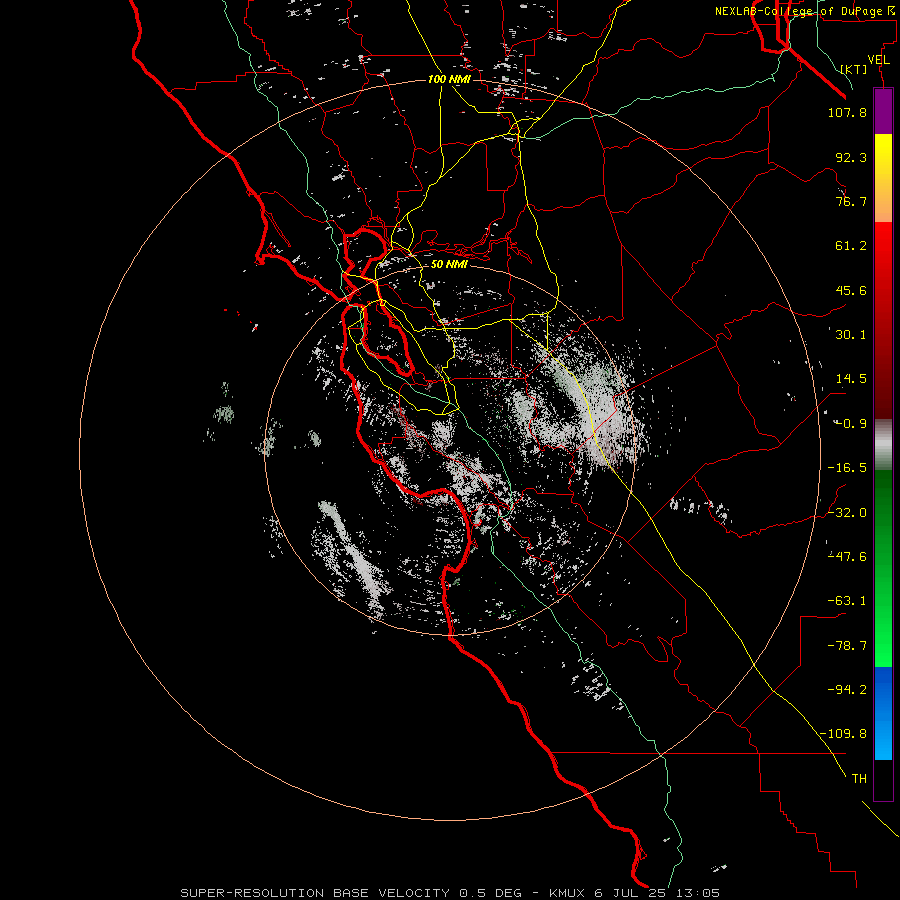
Task: Select the -0.9 legend value
Action: 851,424
